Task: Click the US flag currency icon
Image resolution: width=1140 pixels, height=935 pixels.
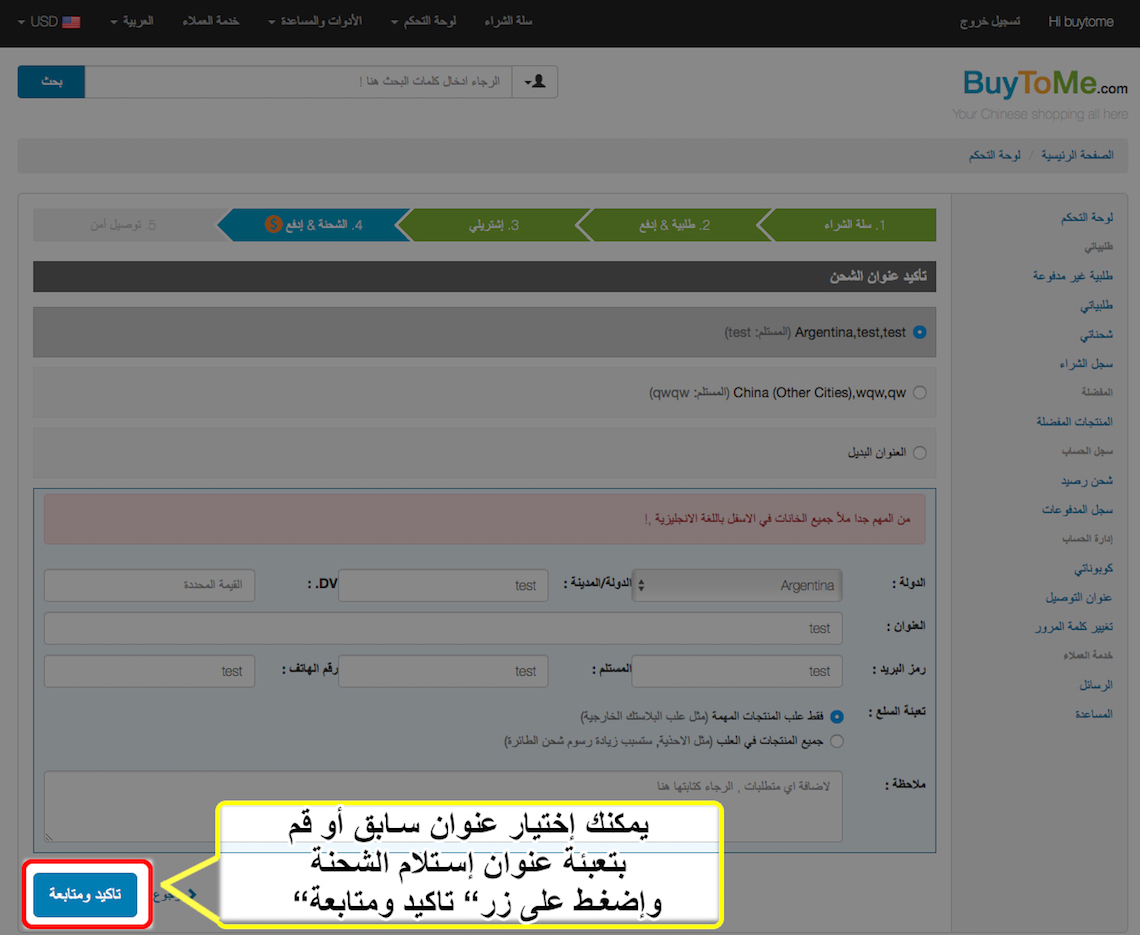Action: point(71,22)
